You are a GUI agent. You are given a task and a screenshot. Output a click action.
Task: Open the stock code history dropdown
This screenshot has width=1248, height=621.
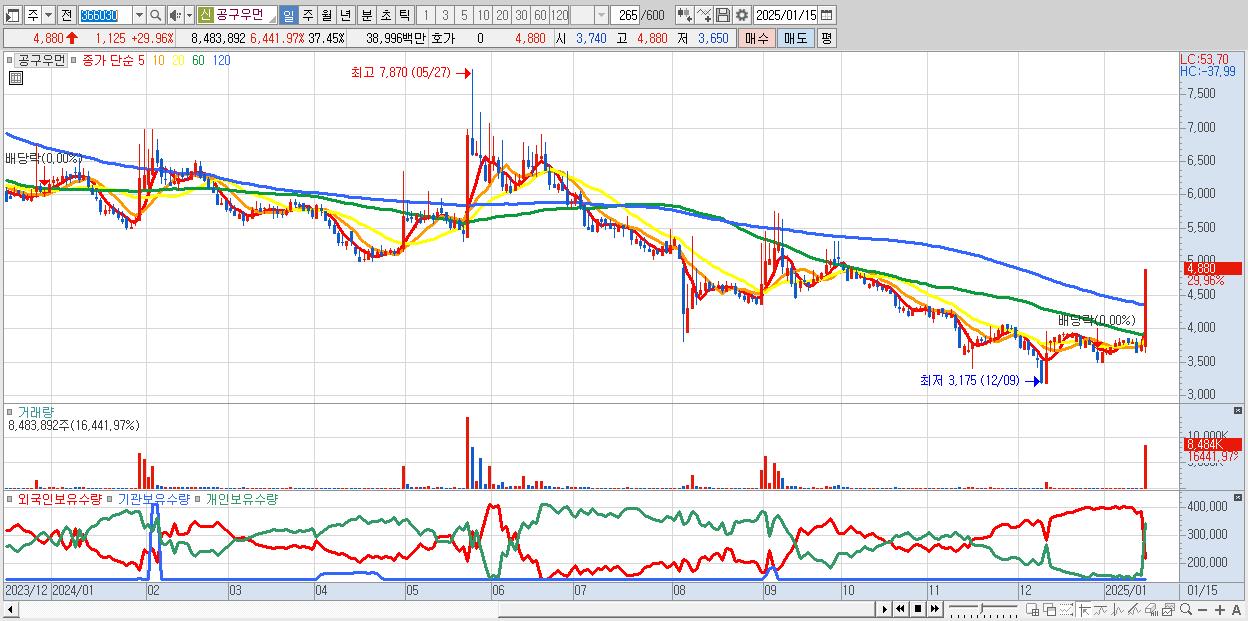point(139,15)
